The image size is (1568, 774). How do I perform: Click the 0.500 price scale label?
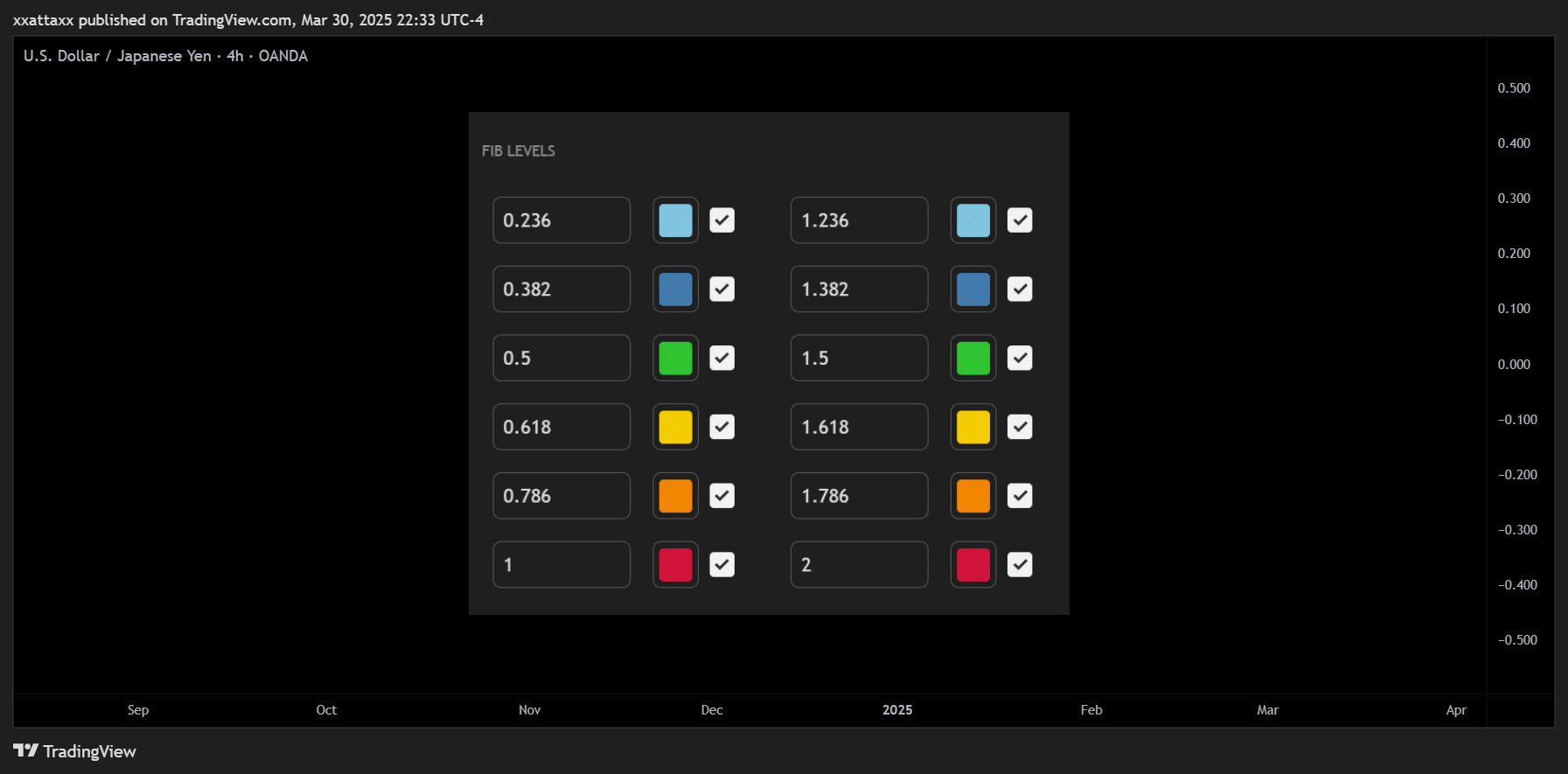[x=1514, y=88]
